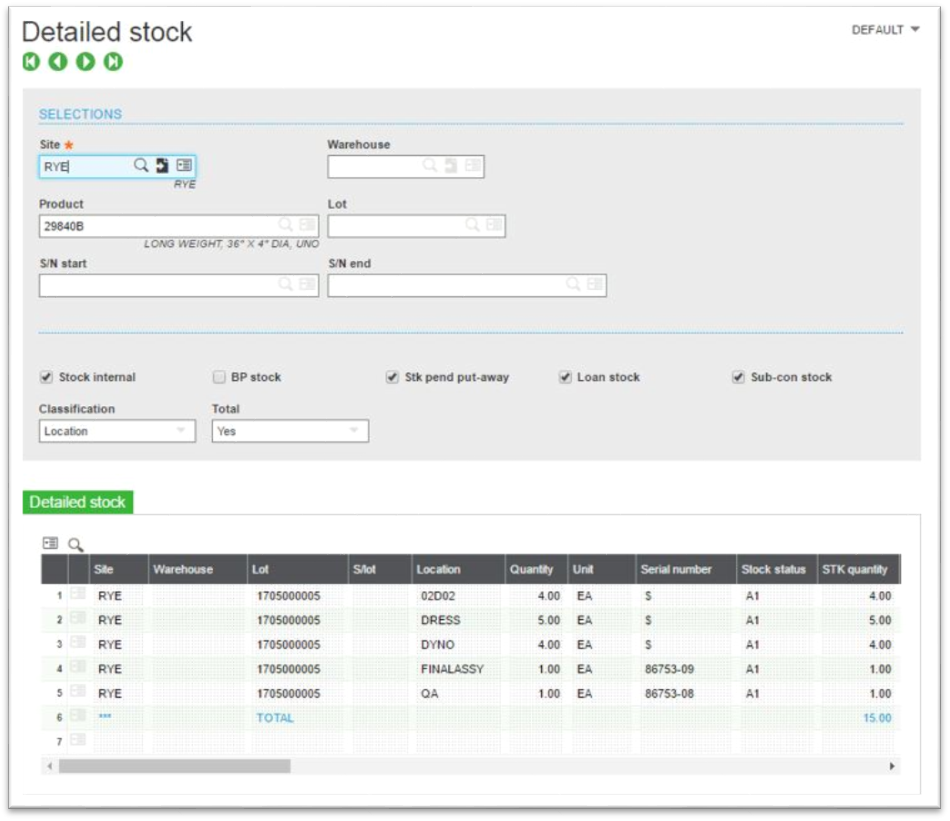Click scrollbar right arrow
950x821 pixels.
pos(892,766)
